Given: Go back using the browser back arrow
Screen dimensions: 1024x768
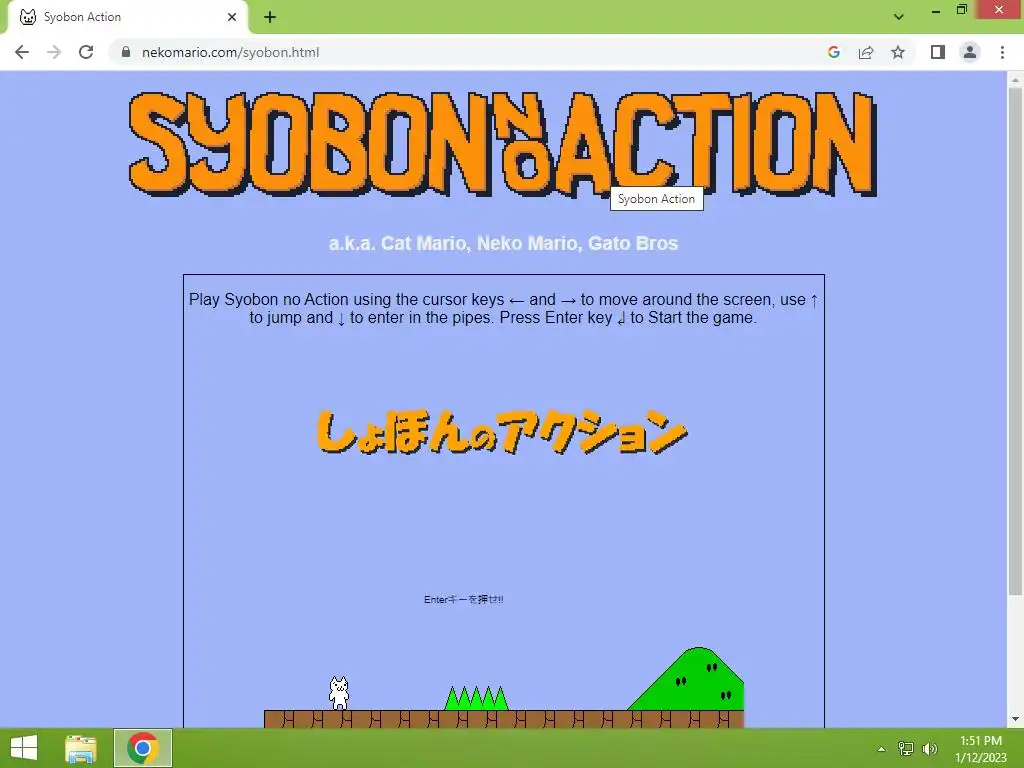Looking at the screenshot, I should coord(22,52).
